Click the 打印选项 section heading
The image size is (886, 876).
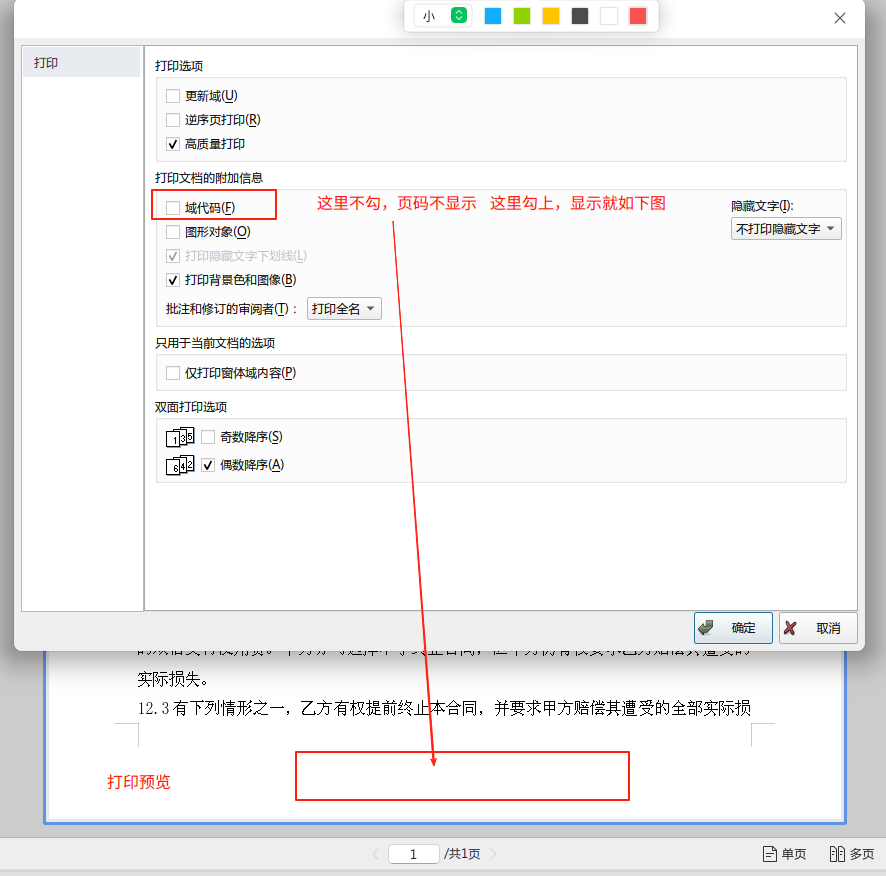pyautogui.click(x=179, y=66)
